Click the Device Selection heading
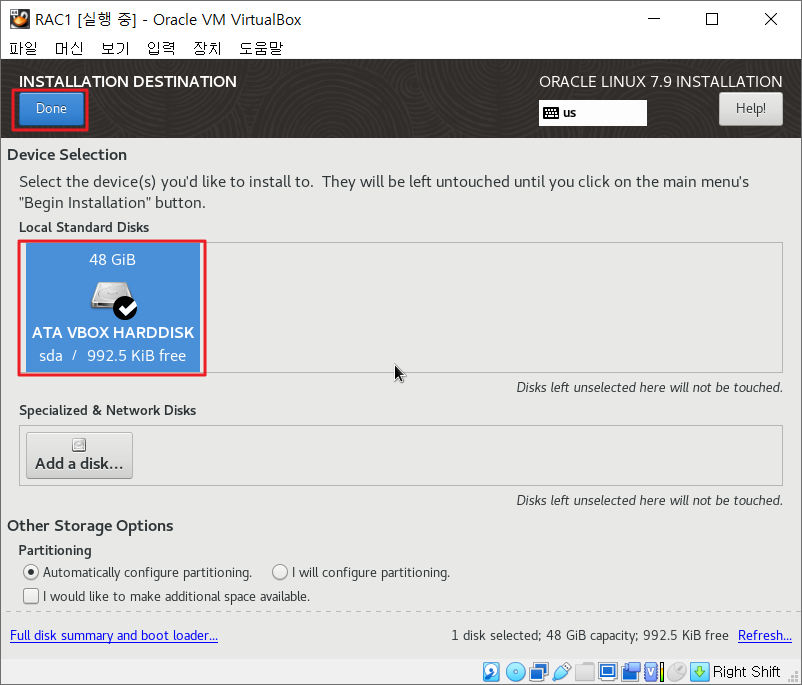The width and height of the screenshot is (802, 685). pyautogui.click(x=67, y=154)
